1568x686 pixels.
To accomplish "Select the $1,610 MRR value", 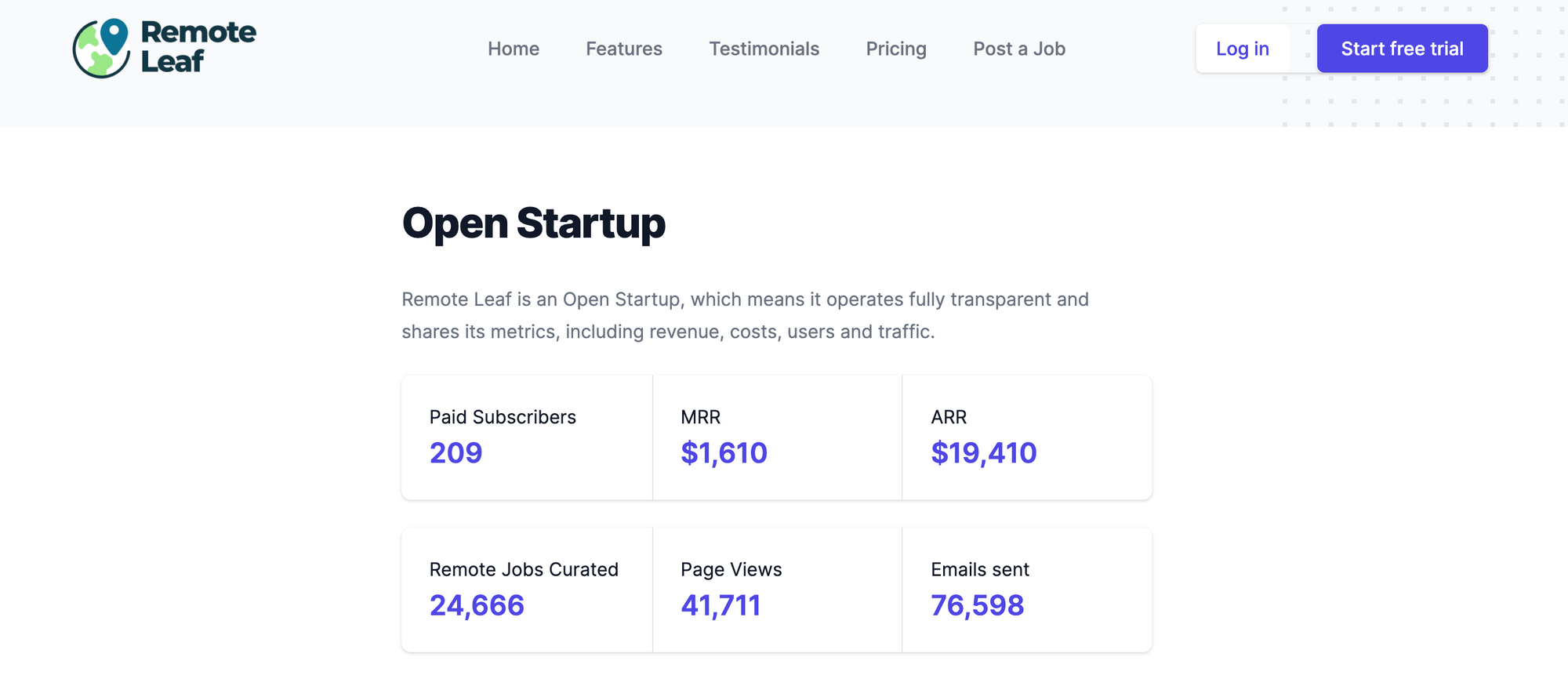I will pos(724,453).
